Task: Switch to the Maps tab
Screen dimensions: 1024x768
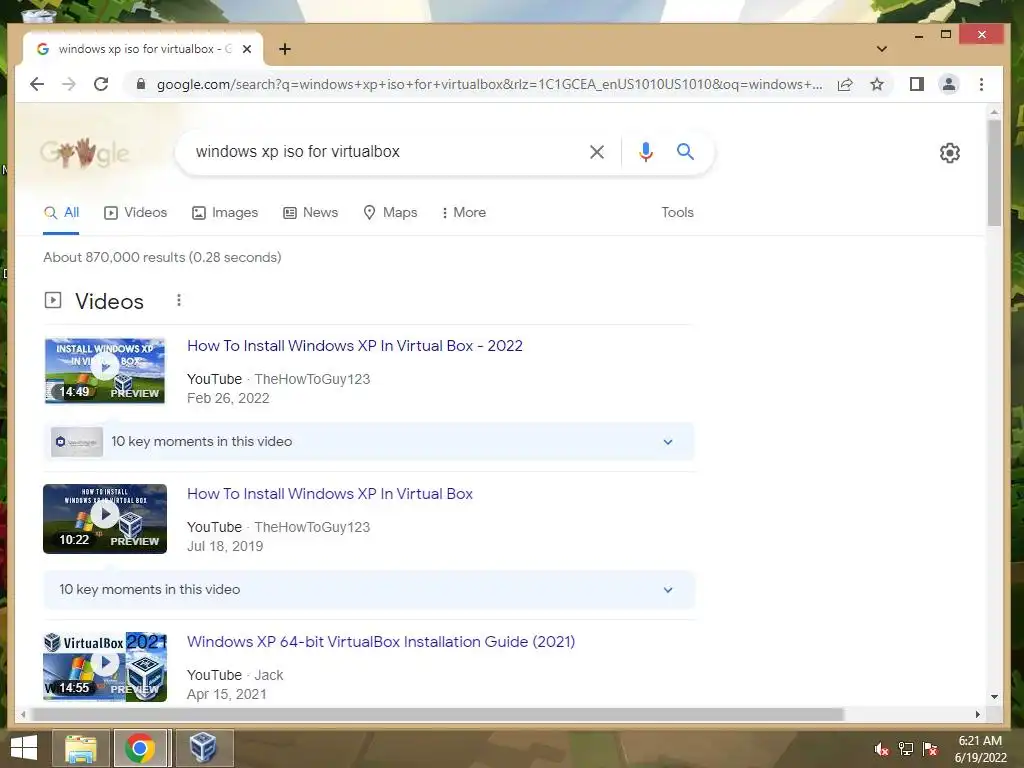Action: (x=391, y=213)
